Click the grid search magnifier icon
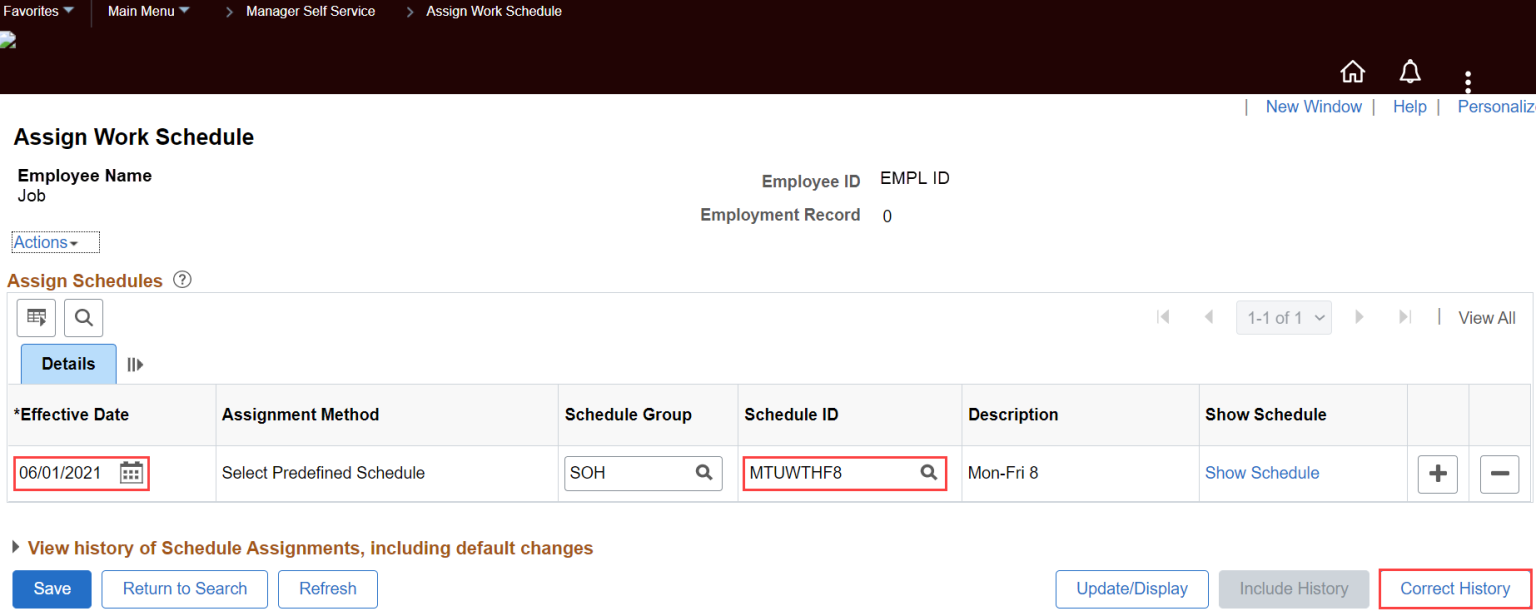This screenshot has width=1536, height=616. (x=83, y=317)
